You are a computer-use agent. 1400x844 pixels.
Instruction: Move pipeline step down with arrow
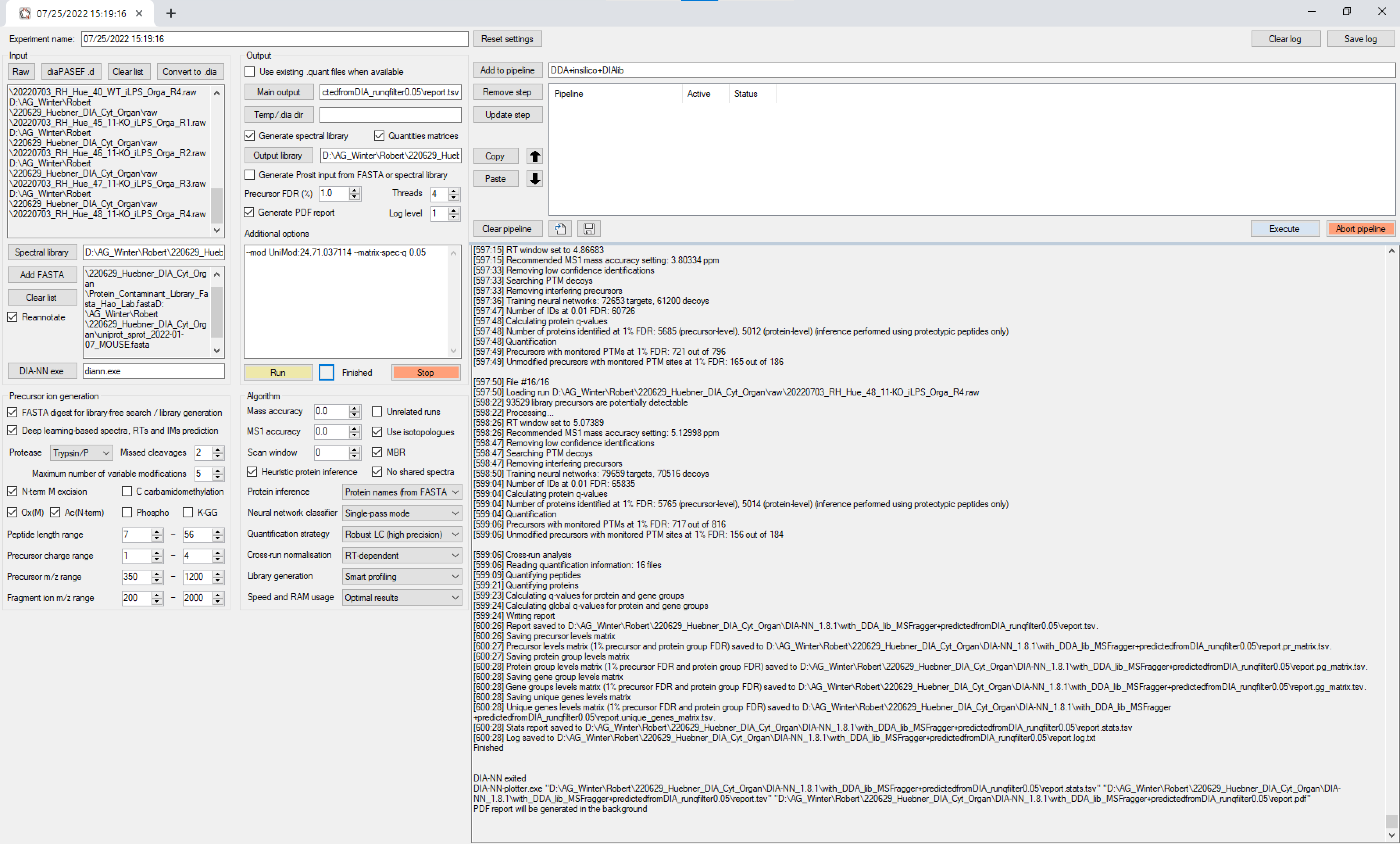[x=534, y=179]
